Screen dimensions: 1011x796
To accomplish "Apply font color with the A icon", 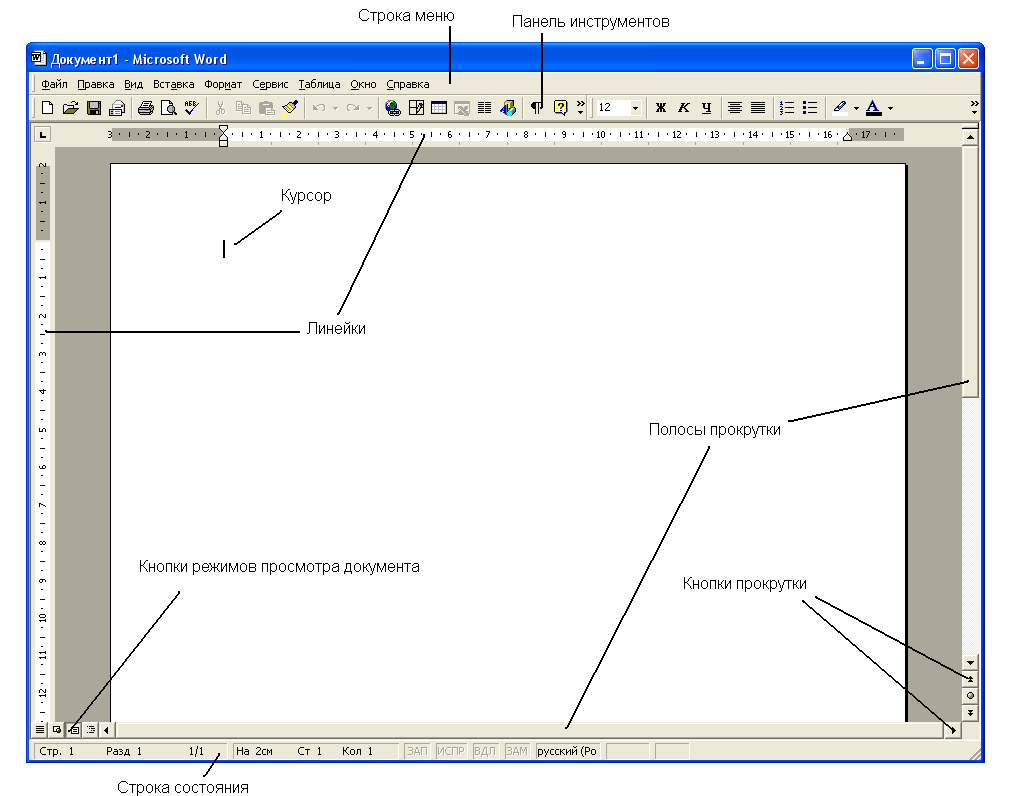I will click(873, 108).
